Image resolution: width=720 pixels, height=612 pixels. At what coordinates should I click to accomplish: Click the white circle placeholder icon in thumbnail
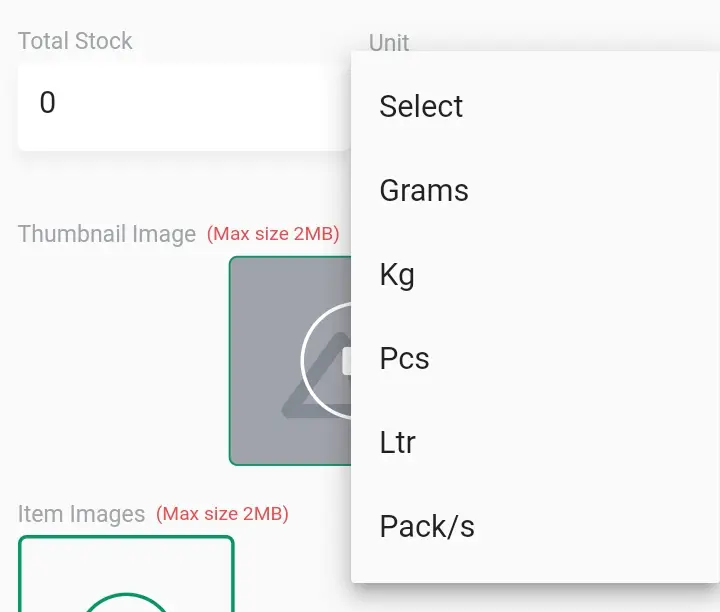[x=326, y=360]
